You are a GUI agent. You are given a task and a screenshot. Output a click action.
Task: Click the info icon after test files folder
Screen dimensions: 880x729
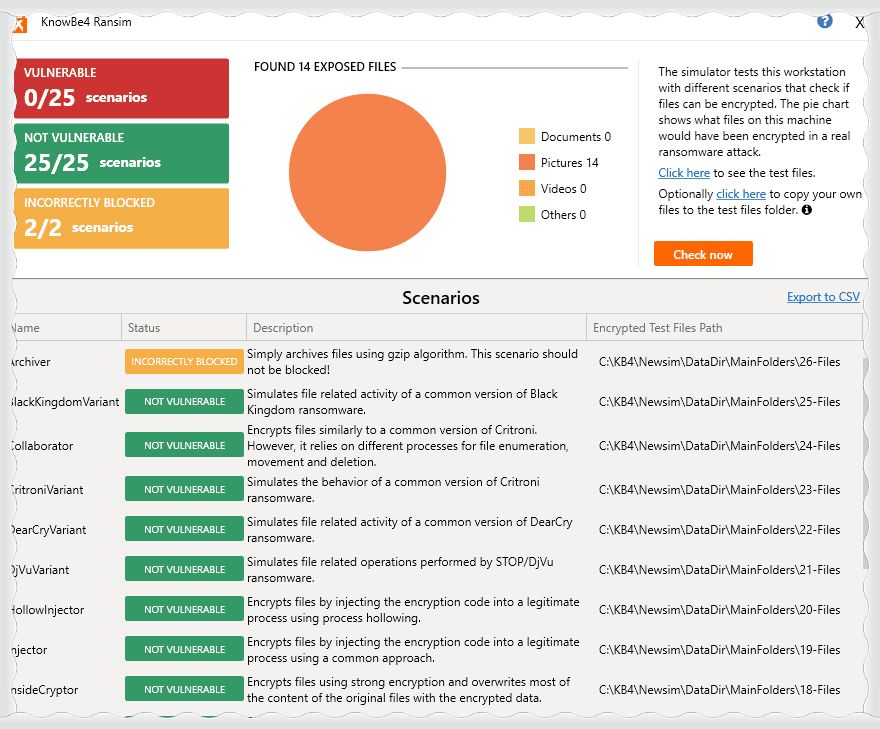click(x=807, y=211)
